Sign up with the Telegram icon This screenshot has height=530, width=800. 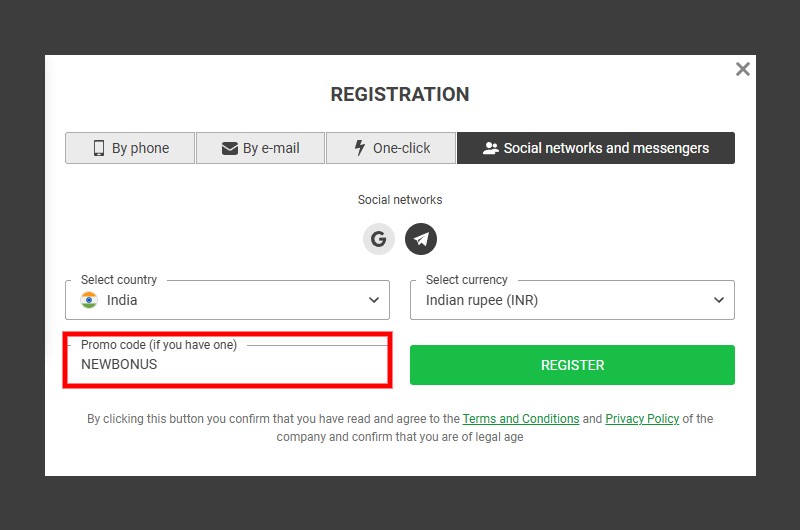click(421, 239)
